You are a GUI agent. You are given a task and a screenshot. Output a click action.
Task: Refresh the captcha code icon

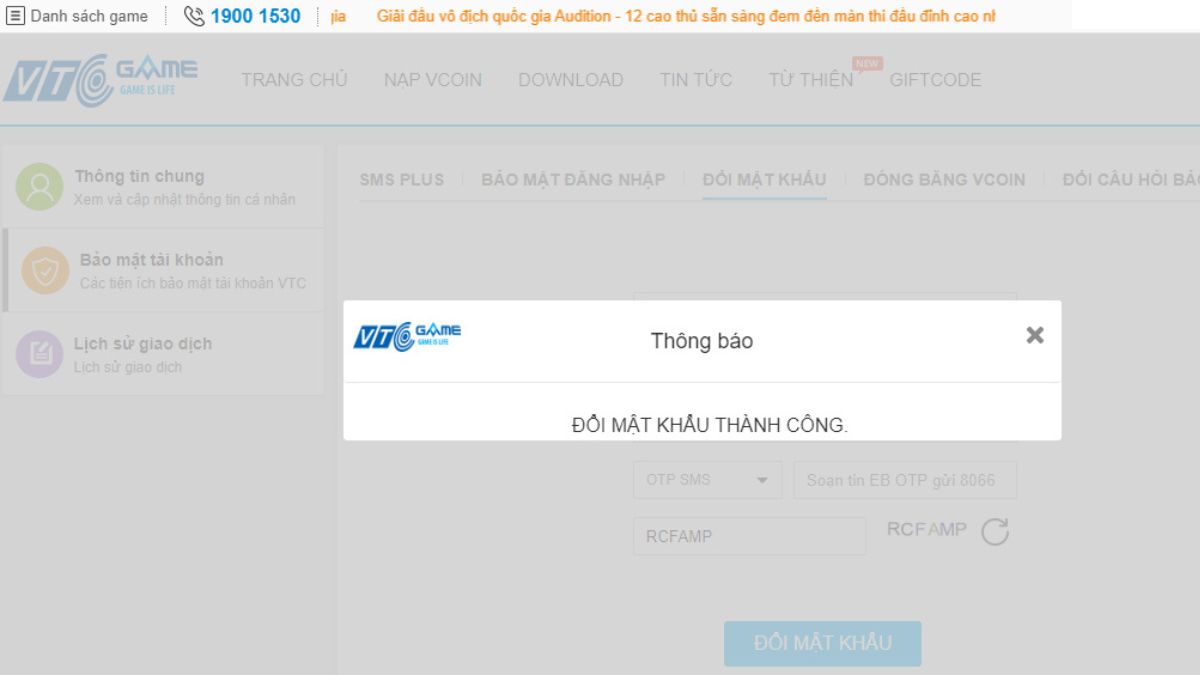tap(994, 531)
